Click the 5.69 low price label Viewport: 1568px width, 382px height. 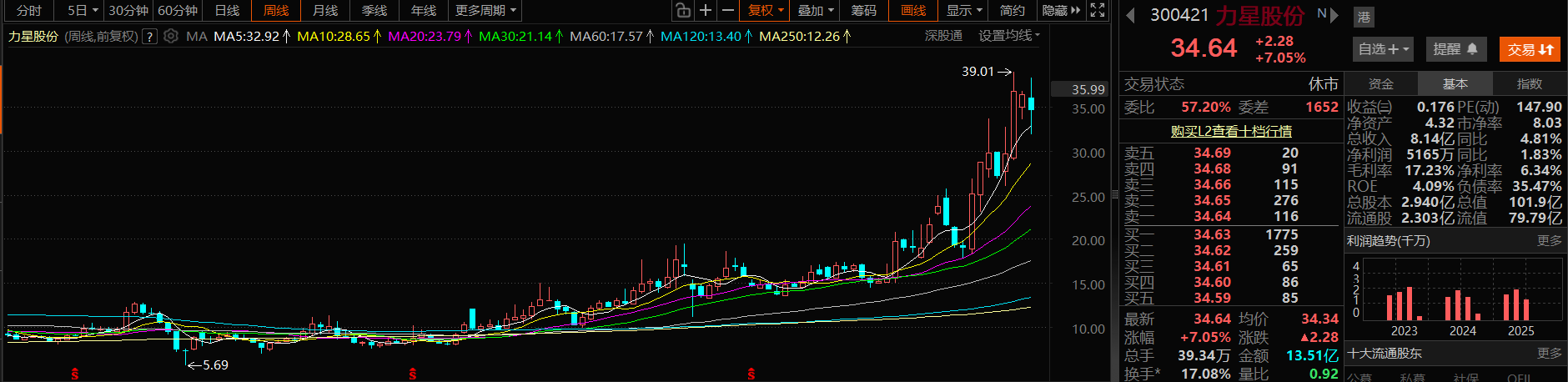(215, 364)
